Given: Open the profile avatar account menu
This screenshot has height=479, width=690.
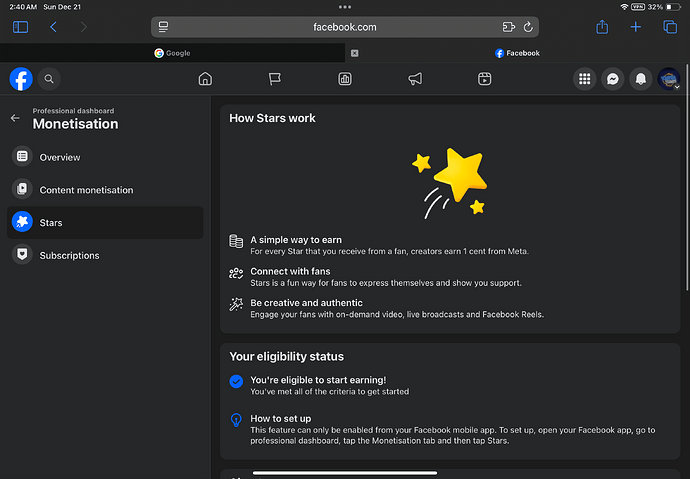Looking at the screenshot, I should coord(668,79).
